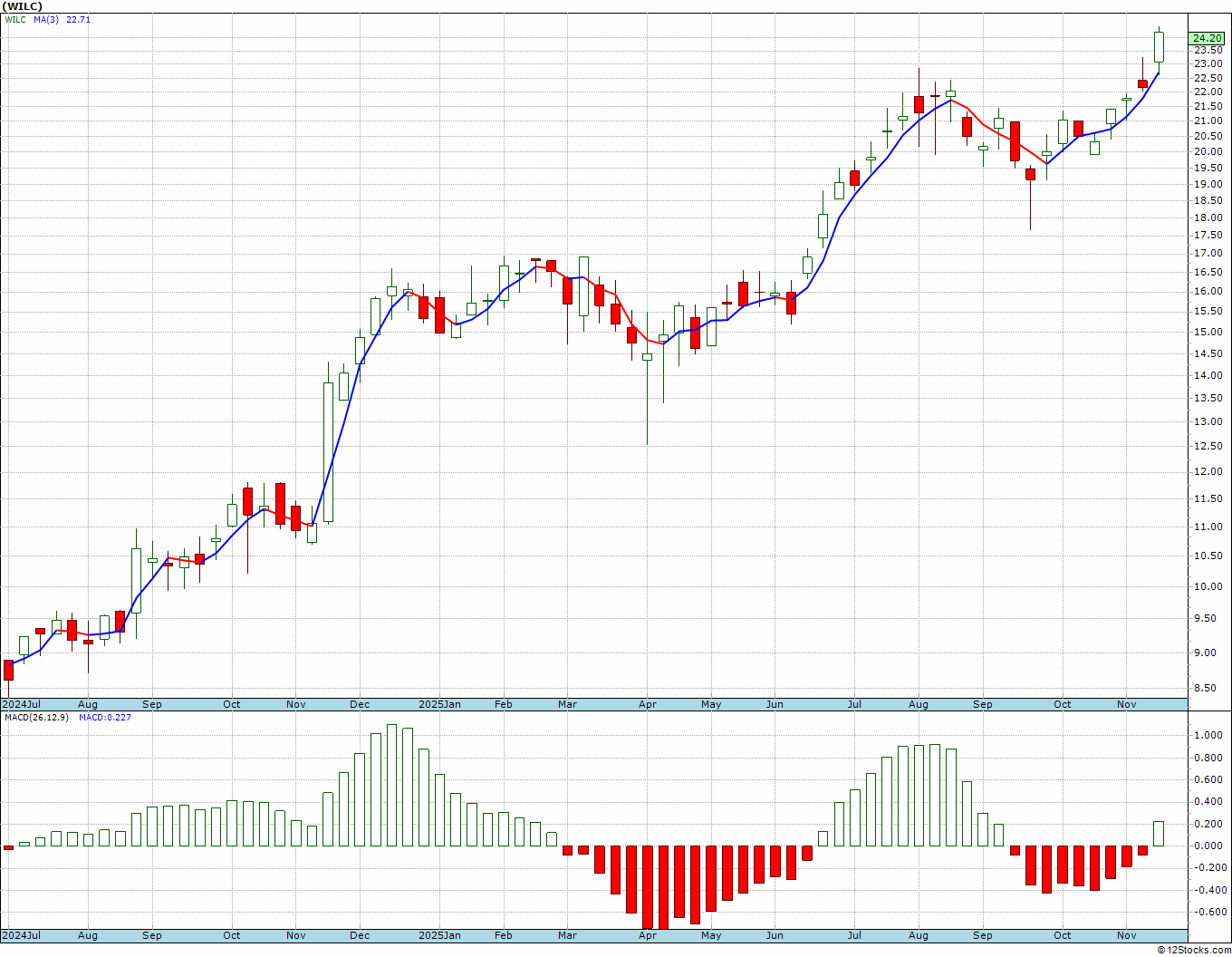
Task: Select the 23.50 price axis label
Action: click(1207, 51)
